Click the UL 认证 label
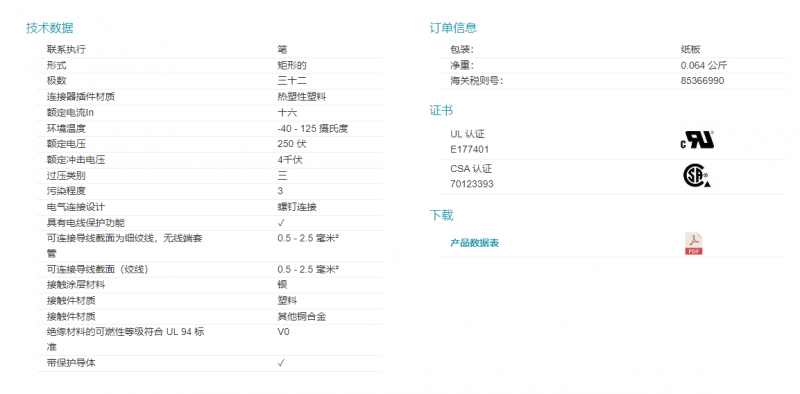800x394 pixels. coord(467,134)
